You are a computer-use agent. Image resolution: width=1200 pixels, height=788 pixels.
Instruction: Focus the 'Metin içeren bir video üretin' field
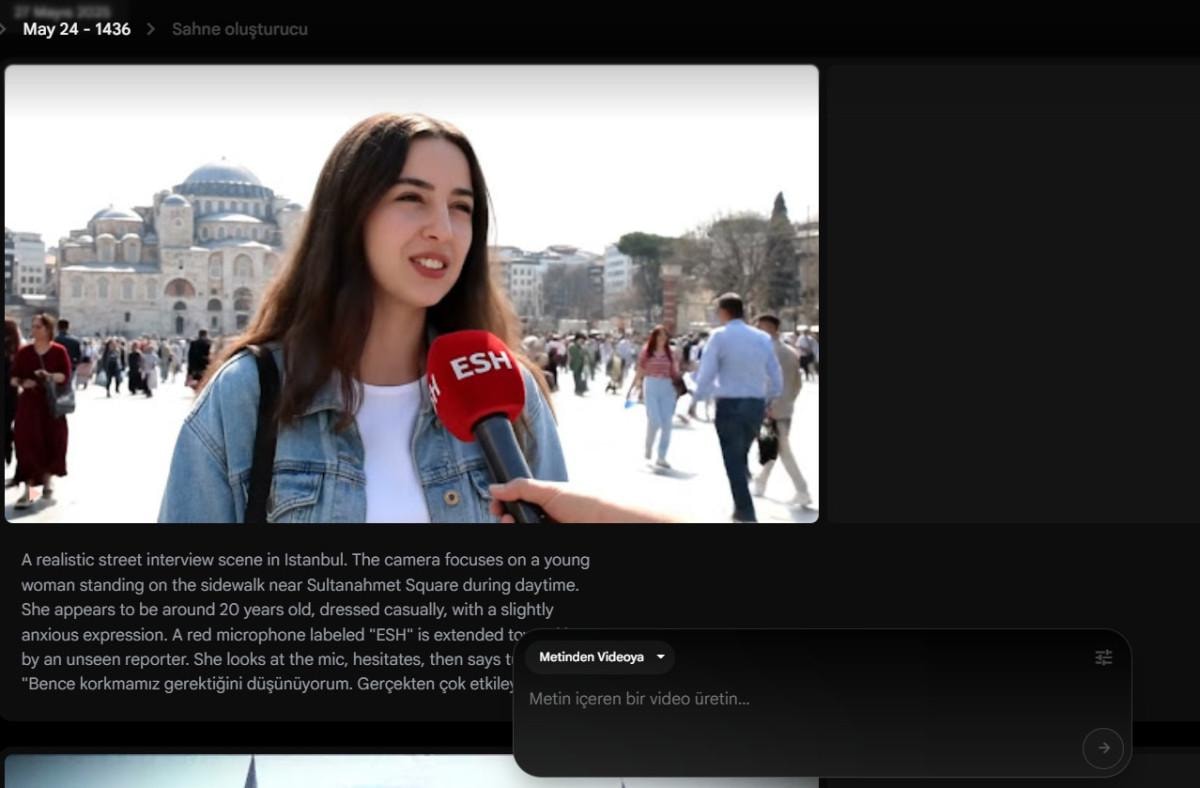(800, 699)
